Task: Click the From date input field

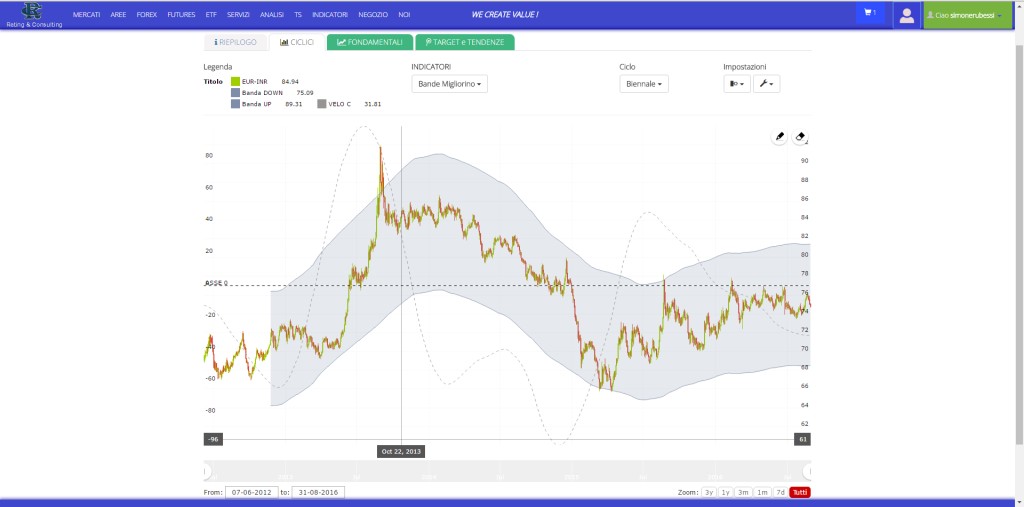Action: (x=250, y=492)
